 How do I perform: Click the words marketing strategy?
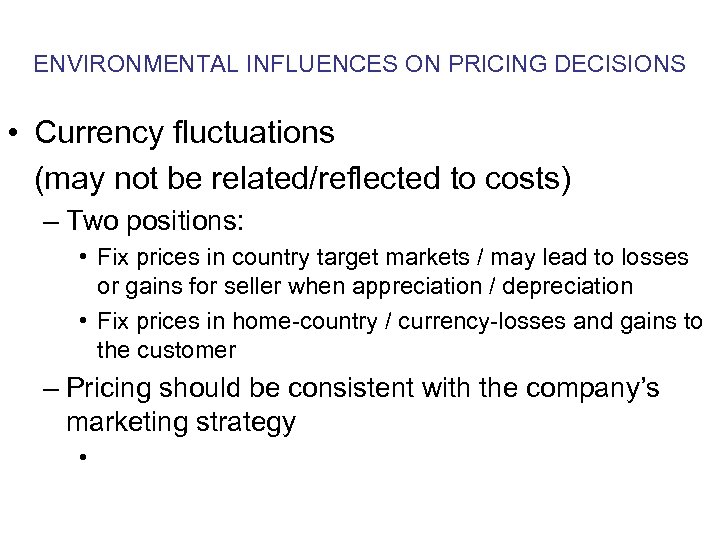click(181, 422)
